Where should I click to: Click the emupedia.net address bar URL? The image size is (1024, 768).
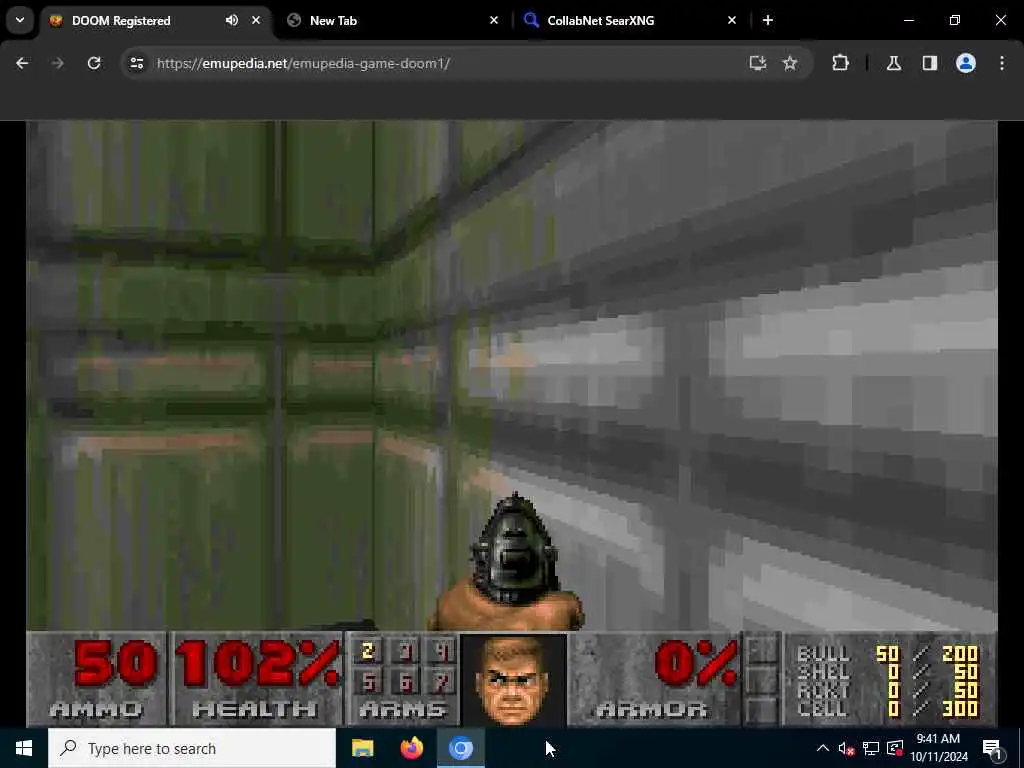[303, 63]
